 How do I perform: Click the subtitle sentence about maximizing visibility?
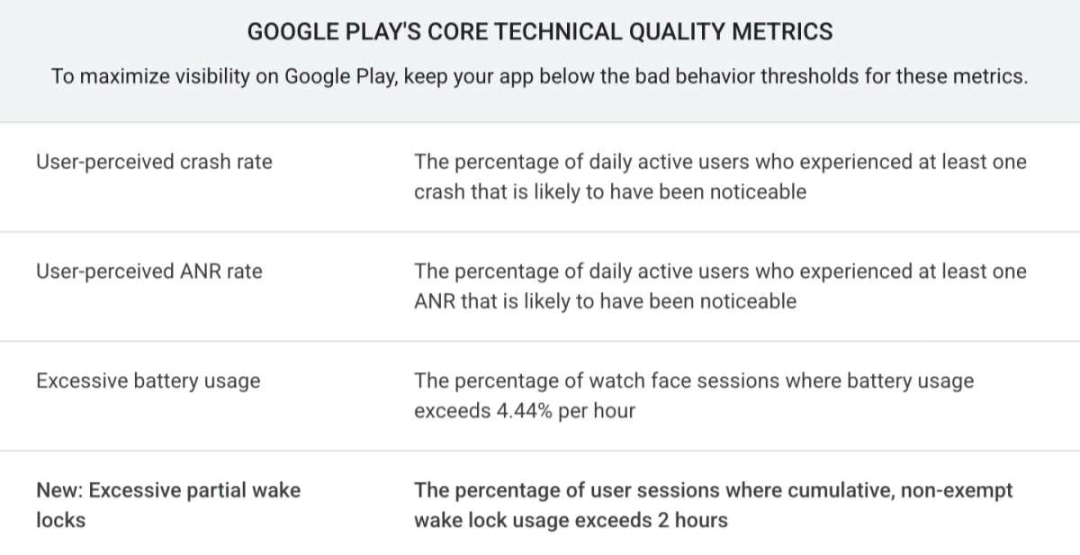point(539,77)
